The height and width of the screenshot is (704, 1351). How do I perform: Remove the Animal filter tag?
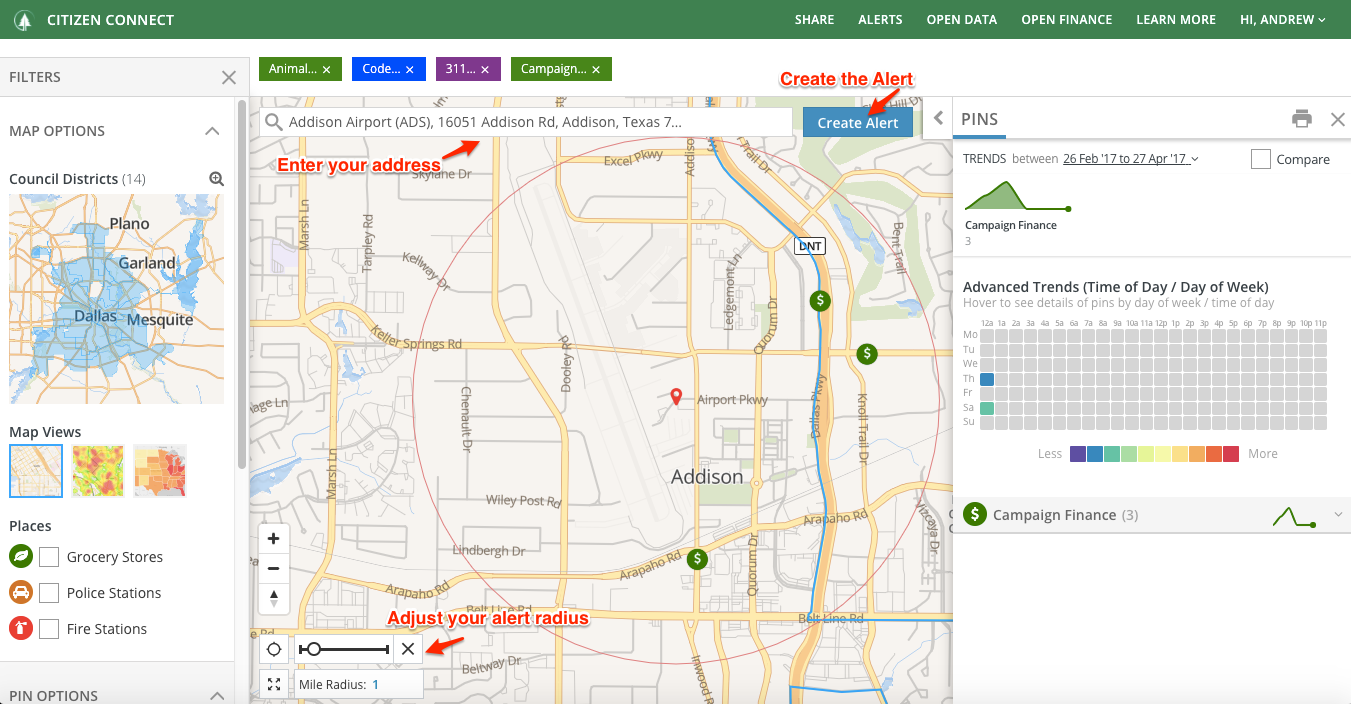tap(326, 70)
